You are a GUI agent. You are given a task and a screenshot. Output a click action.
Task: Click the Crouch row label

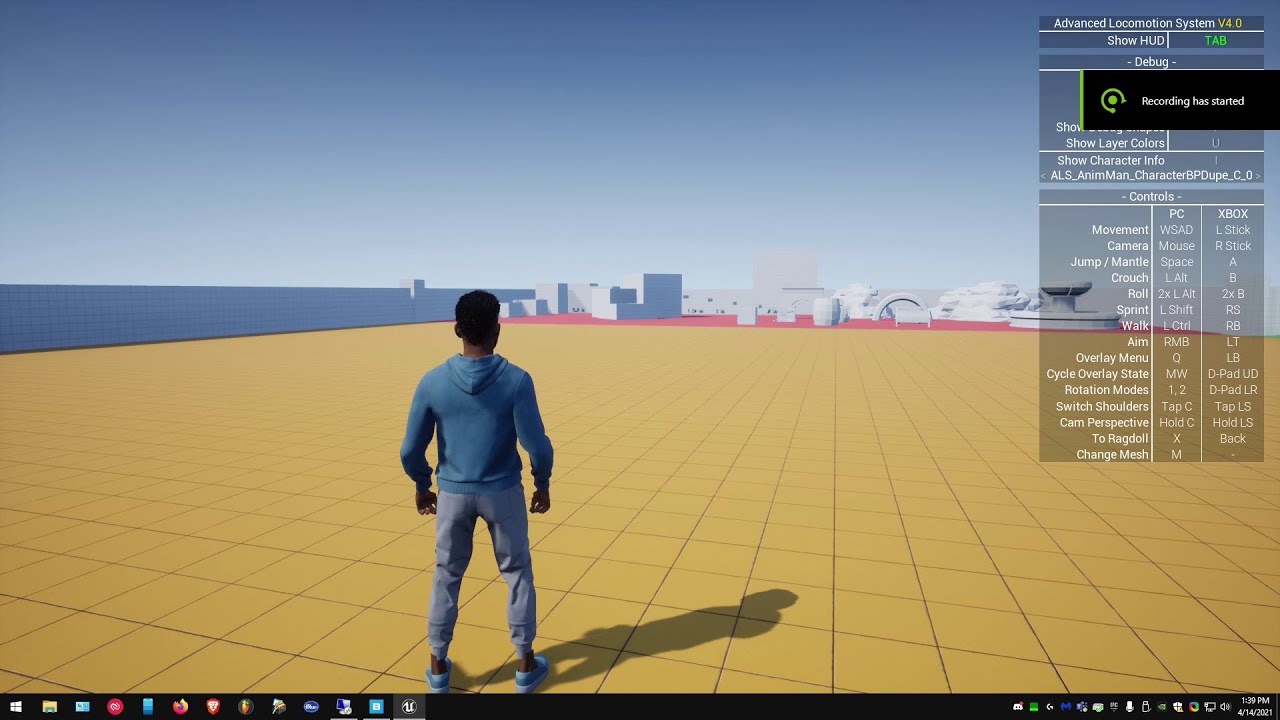pos(1130,278)
